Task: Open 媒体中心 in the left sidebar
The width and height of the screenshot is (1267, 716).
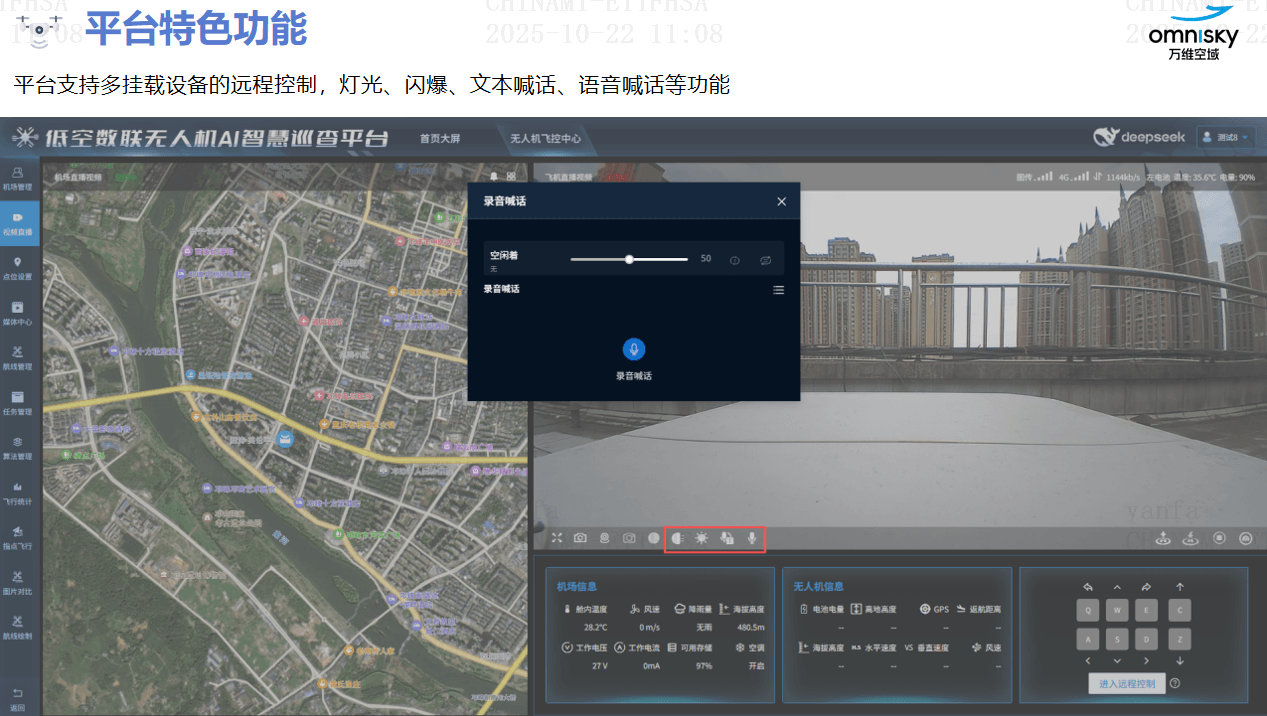Action: [18, 313]
